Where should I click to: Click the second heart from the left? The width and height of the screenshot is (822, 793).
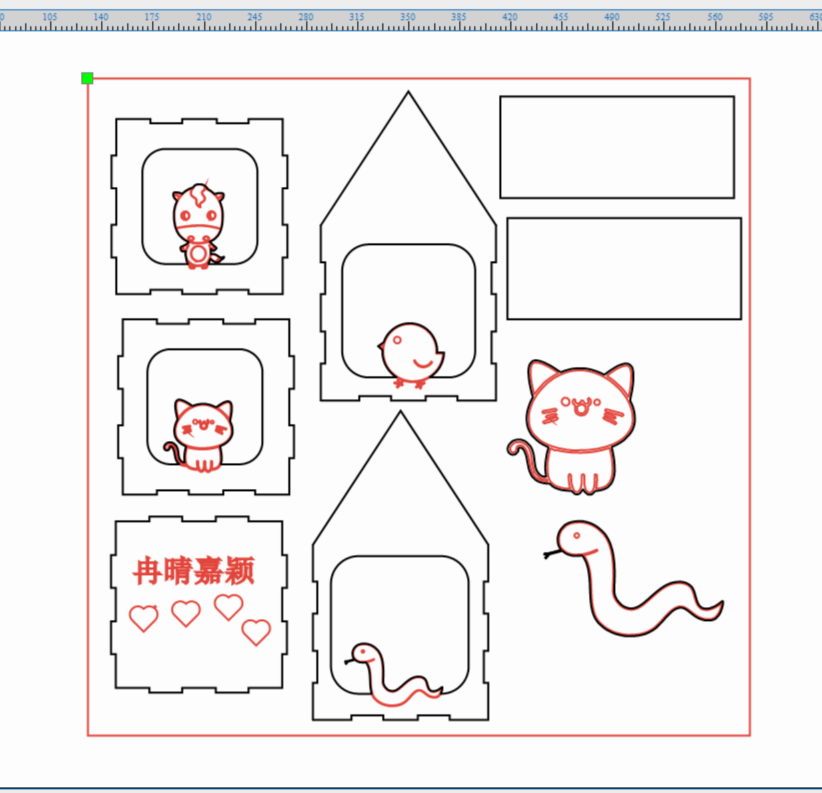click(x=186, y=613)
